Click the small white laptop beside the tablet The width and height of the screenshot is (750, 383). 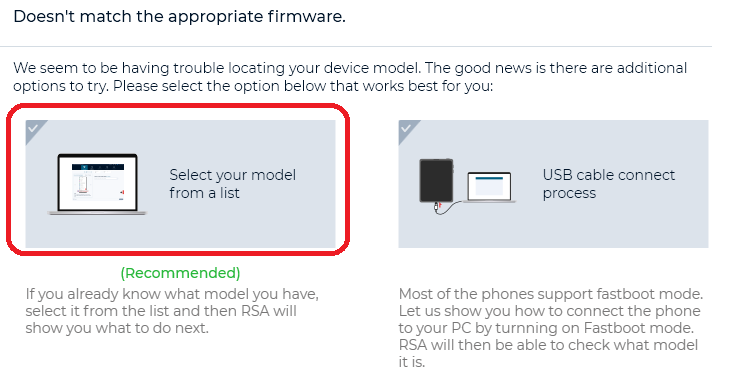point(489,187)
